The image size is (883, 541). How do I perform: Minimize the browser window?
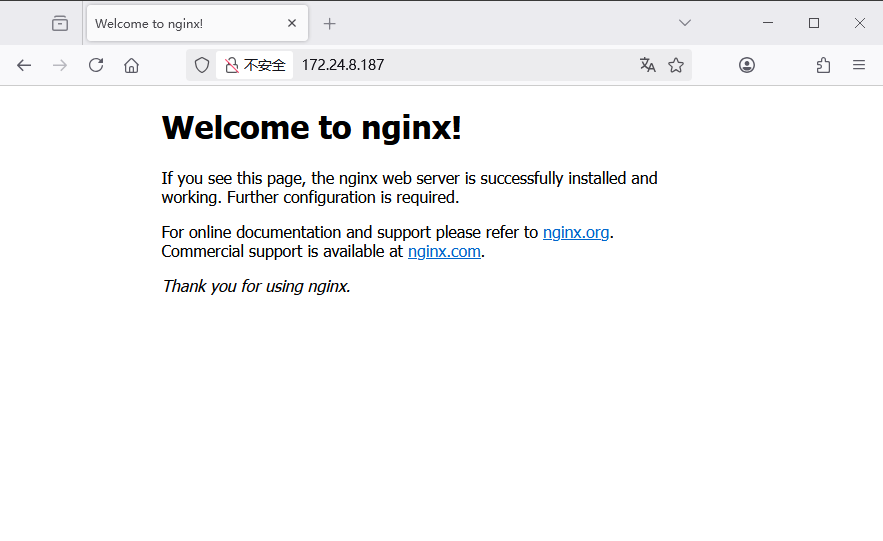click(x=768, y=23)
